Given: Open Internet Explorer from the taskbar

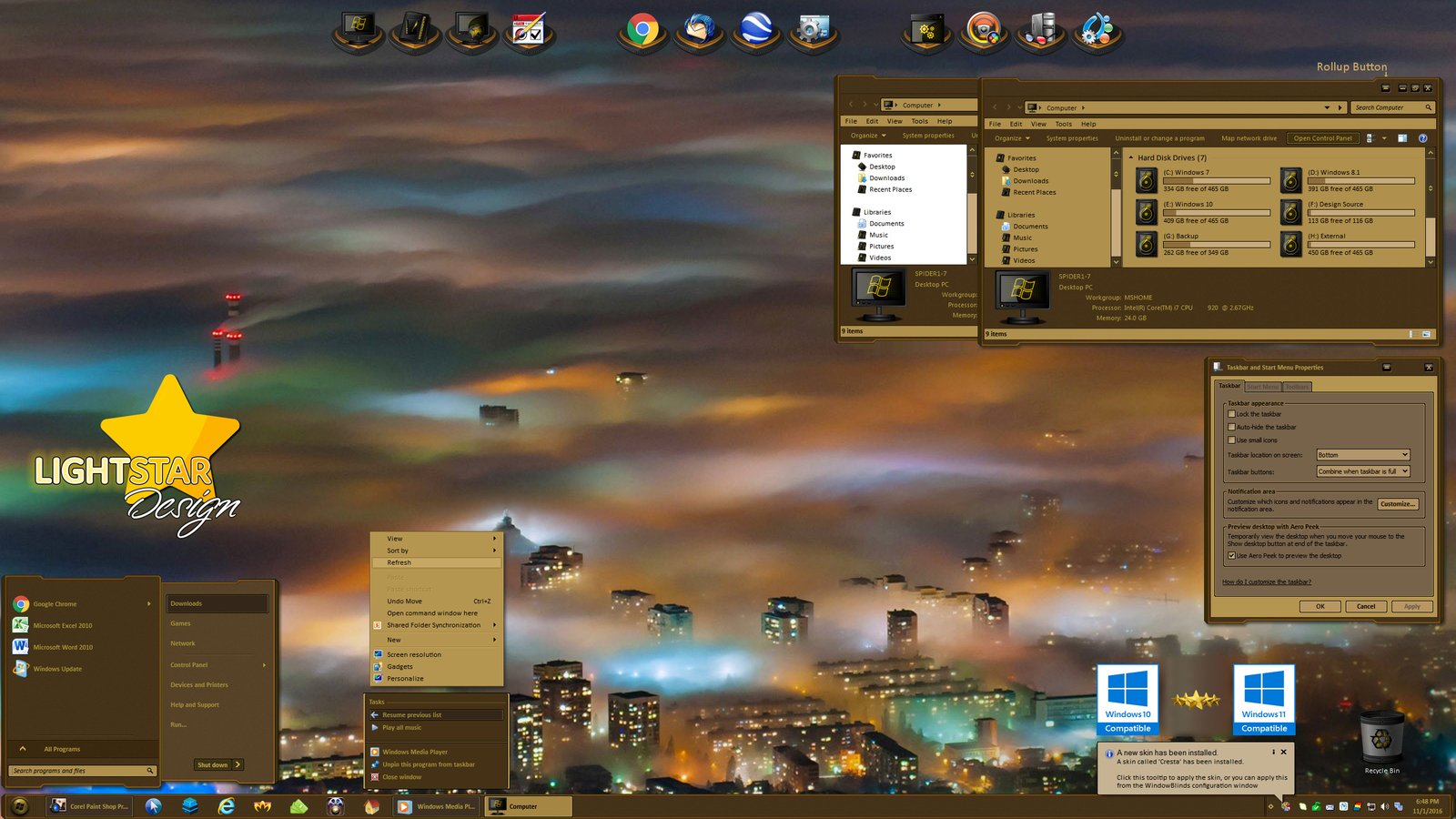Looking at the screenshot, I should [x=226, y=806].
